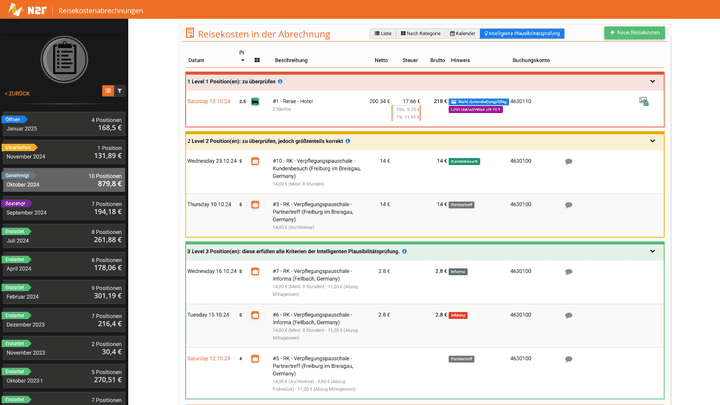Toggle the orange list view button in the sidebar
Screen dimensions: 720x405
pyautogui.click(x=107, y=90)
